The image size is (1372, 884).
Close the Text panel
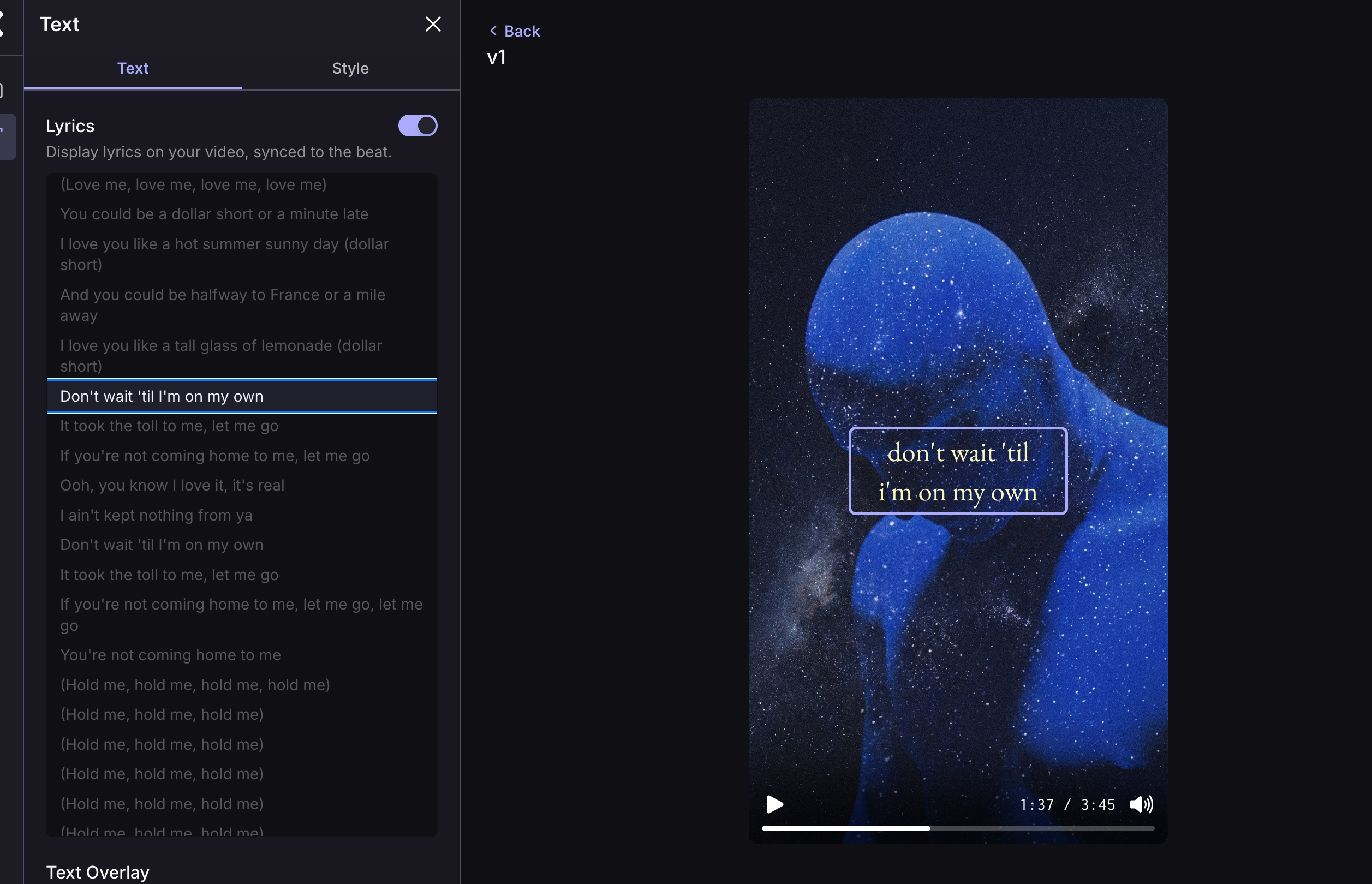[433, 24]
